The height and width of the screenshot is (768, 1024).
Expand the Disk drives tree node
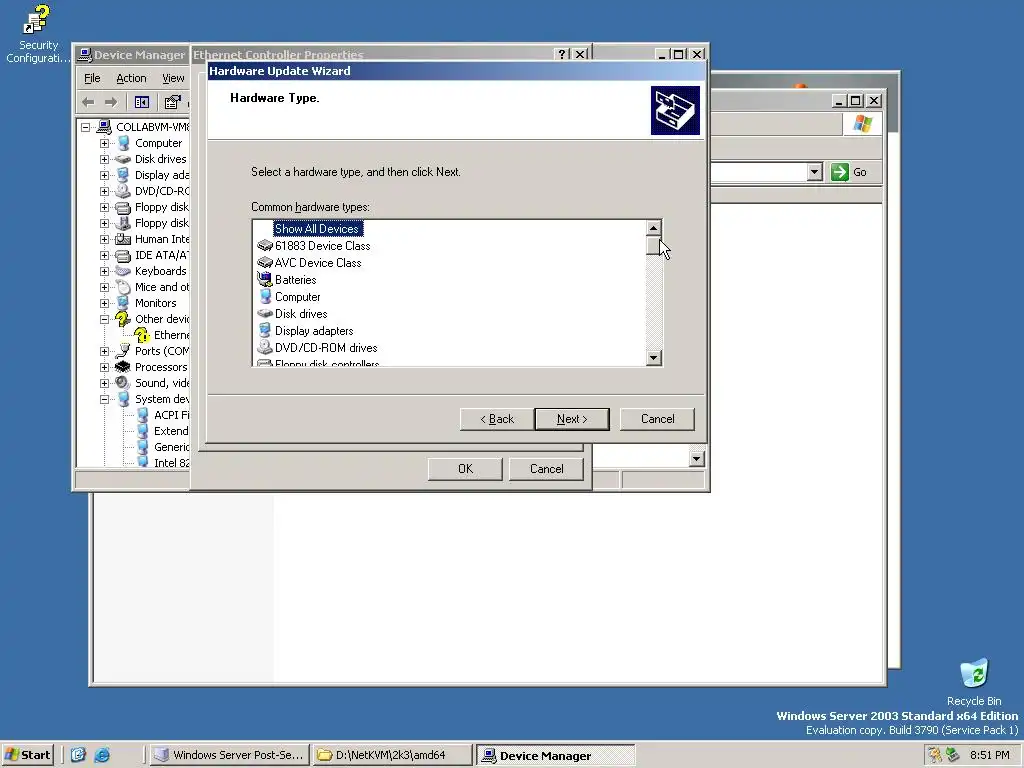[x=104, y=159]
